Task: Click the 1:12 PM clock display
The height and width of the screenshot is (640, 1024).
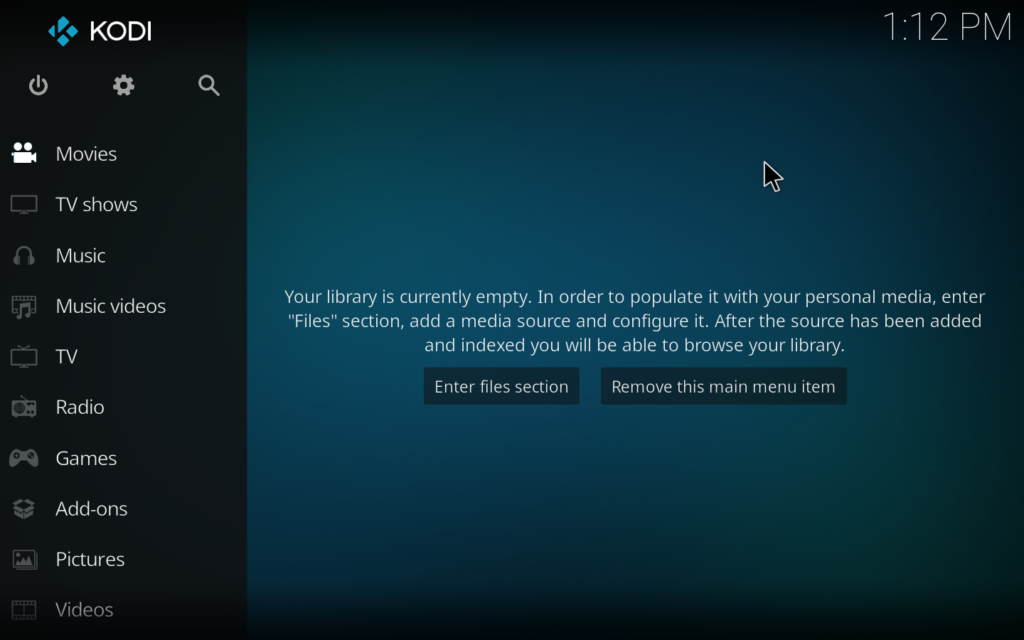Action: pyautogui.click(x=947, y=27)
